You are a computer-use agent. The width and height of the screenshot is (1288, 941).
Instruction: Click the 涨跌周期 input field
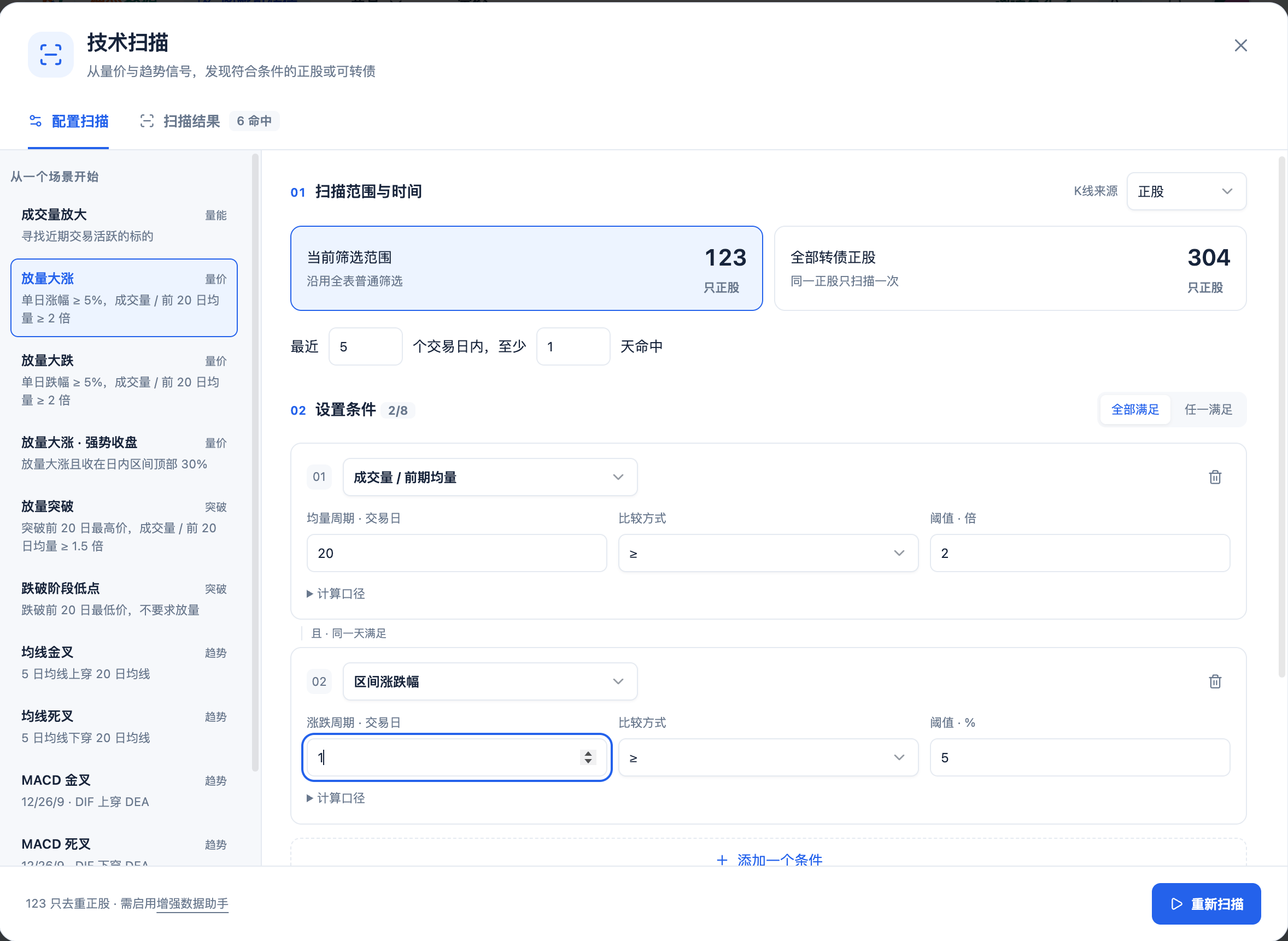point(456,757)
